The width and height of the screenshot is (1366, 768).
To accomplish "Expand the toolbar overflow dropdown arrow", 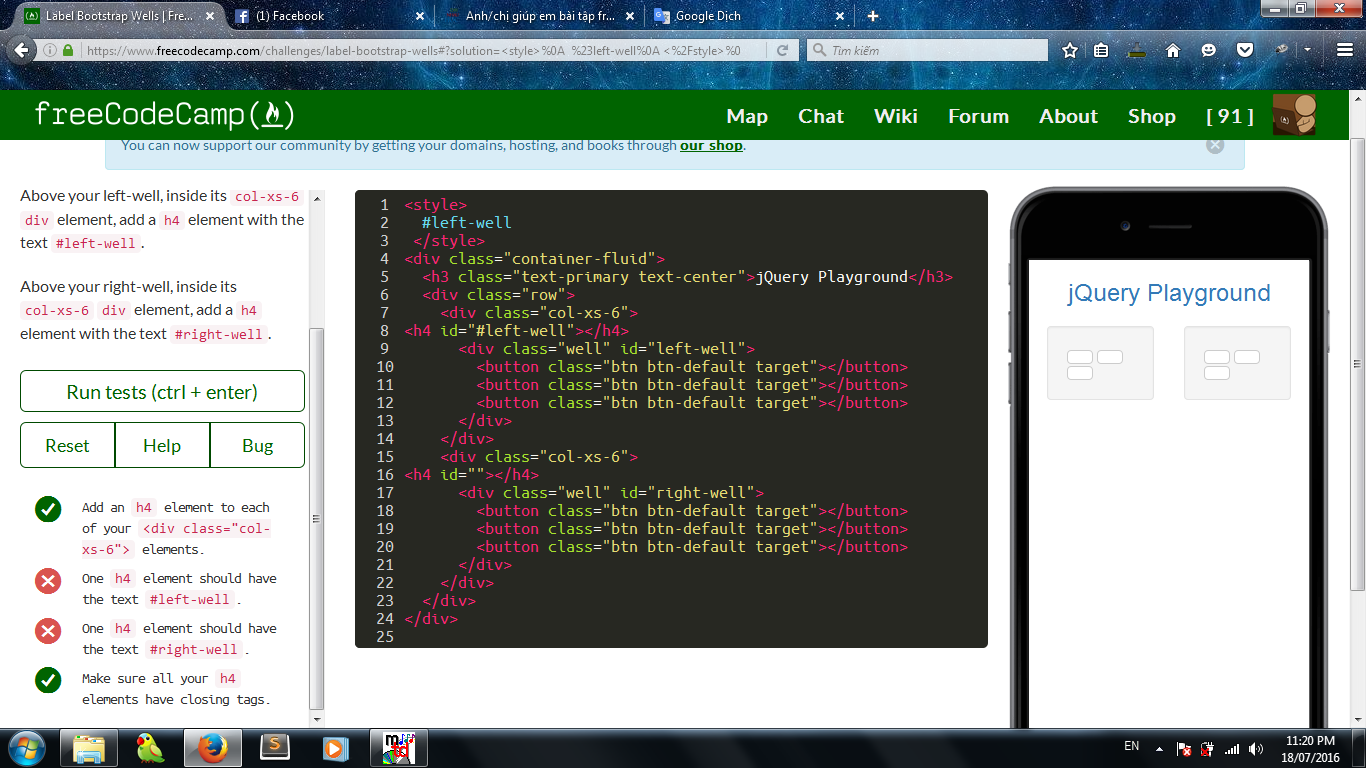I will pos(1307,50).
